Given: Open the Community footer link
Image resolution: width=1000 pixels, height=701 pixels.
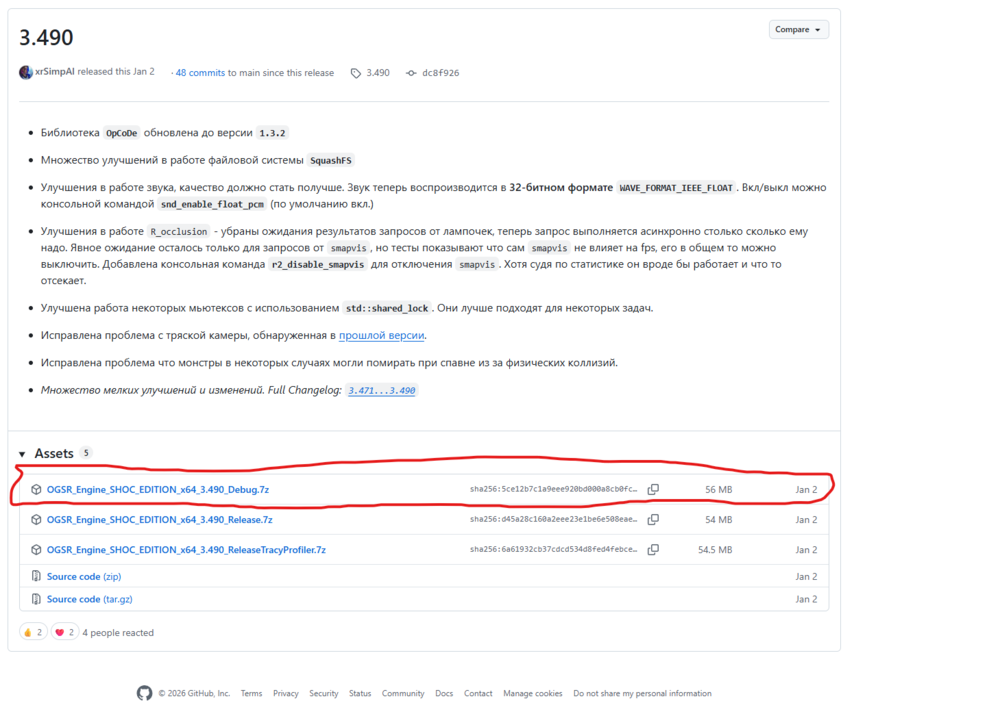Looking at the screenshot, I should (403, 693).
